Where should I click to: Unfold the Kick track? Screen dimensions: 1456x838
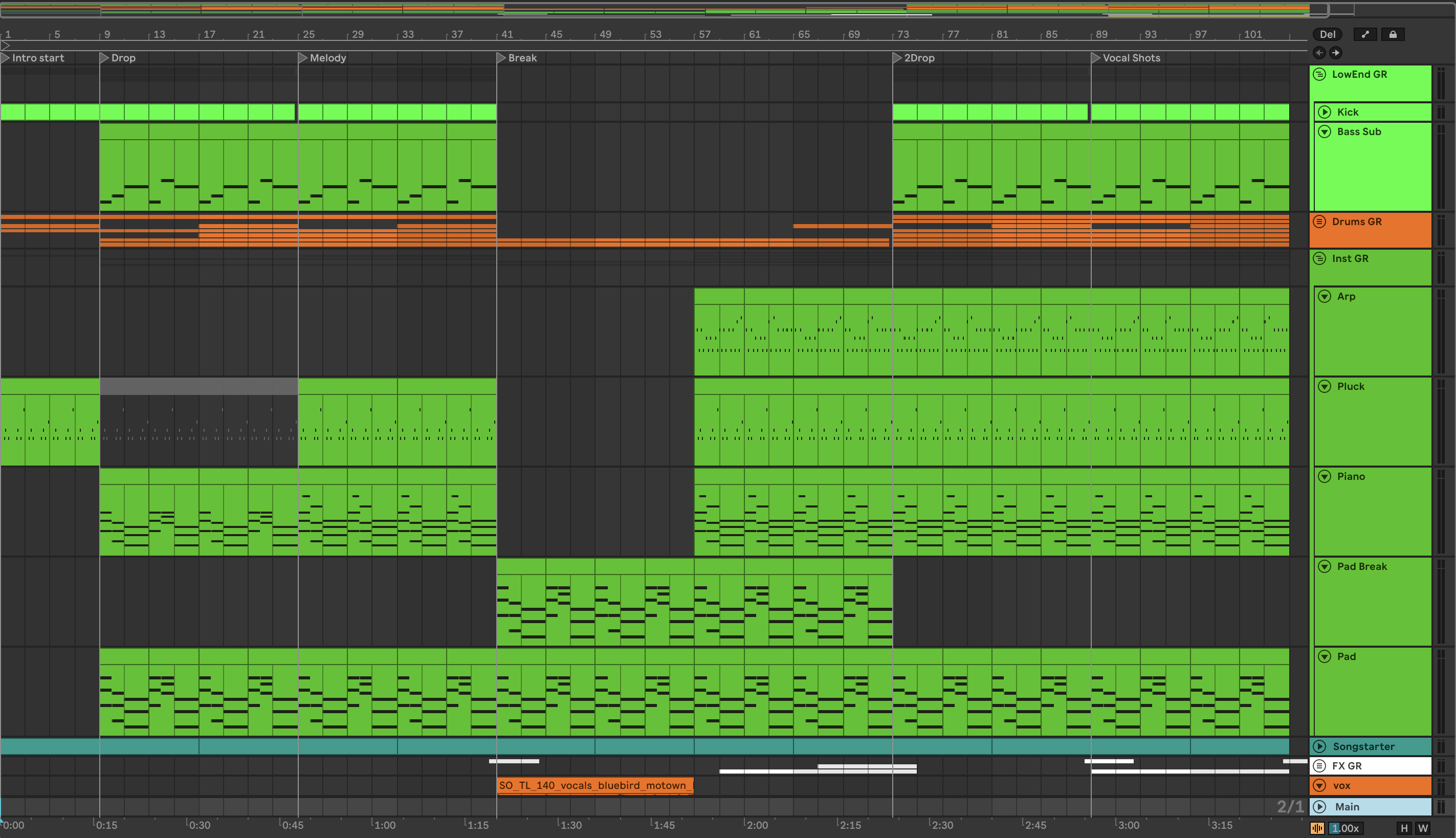click(x=1325, y=112)
